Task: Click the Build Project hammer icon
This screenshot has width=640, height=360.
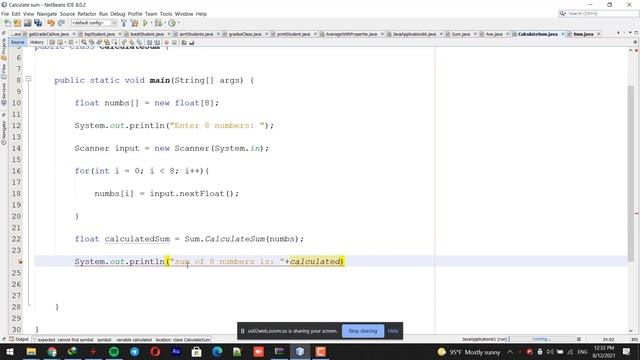Action: pos(124,23)
